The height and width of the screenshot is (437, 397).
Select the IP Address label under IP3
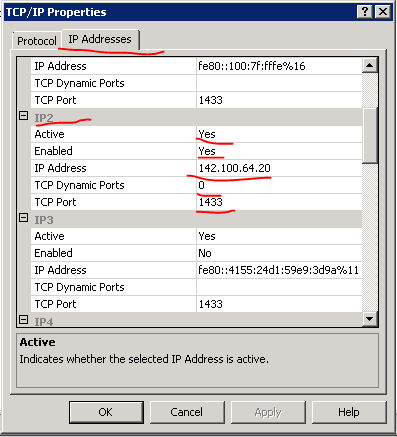click(60, 270)
